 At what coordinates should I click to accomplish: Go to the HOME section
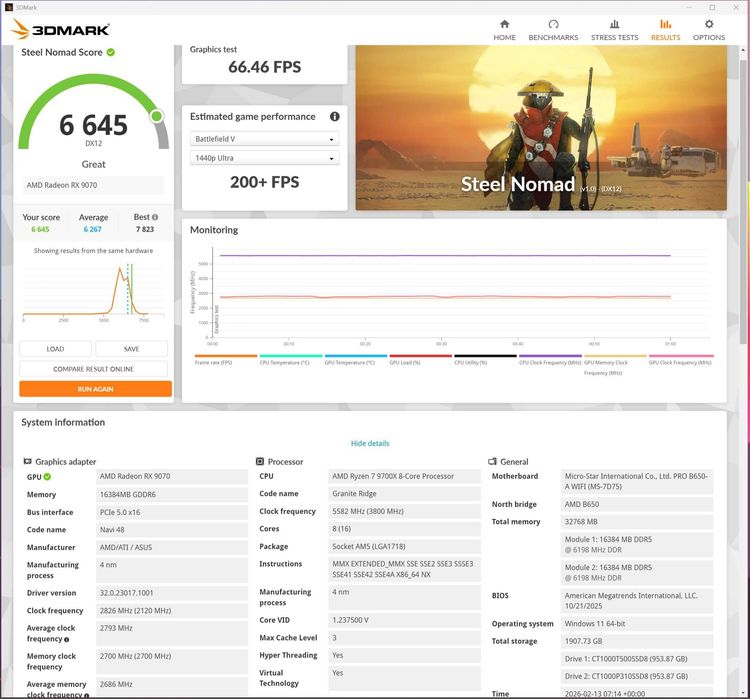504,30
